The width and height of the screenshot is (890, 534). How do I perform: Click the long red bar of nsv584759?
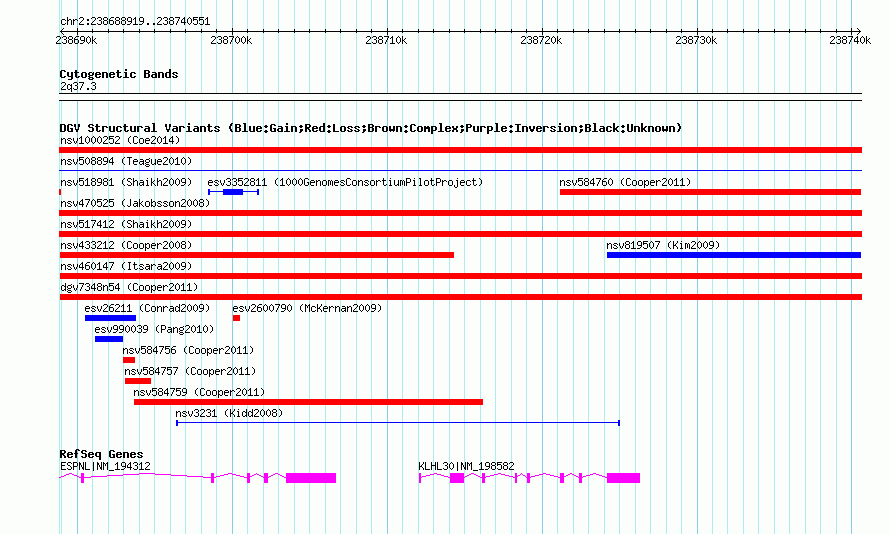[308, 402]
